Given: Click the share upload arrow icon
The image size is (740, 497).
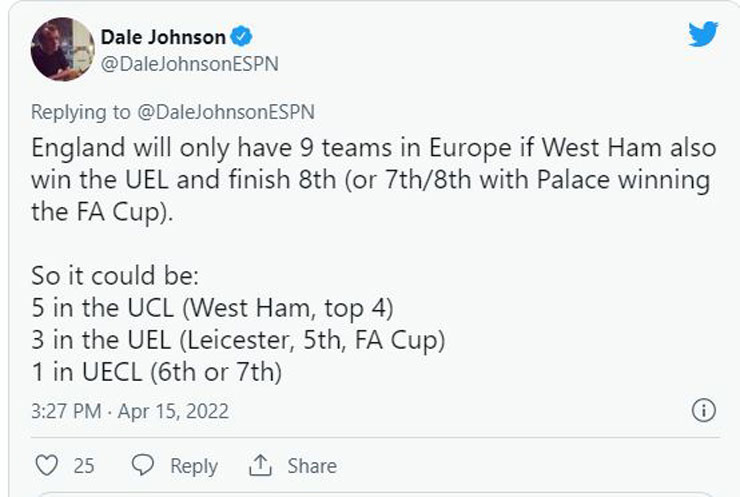Looking at the screenshot, I should pos(261,466).
